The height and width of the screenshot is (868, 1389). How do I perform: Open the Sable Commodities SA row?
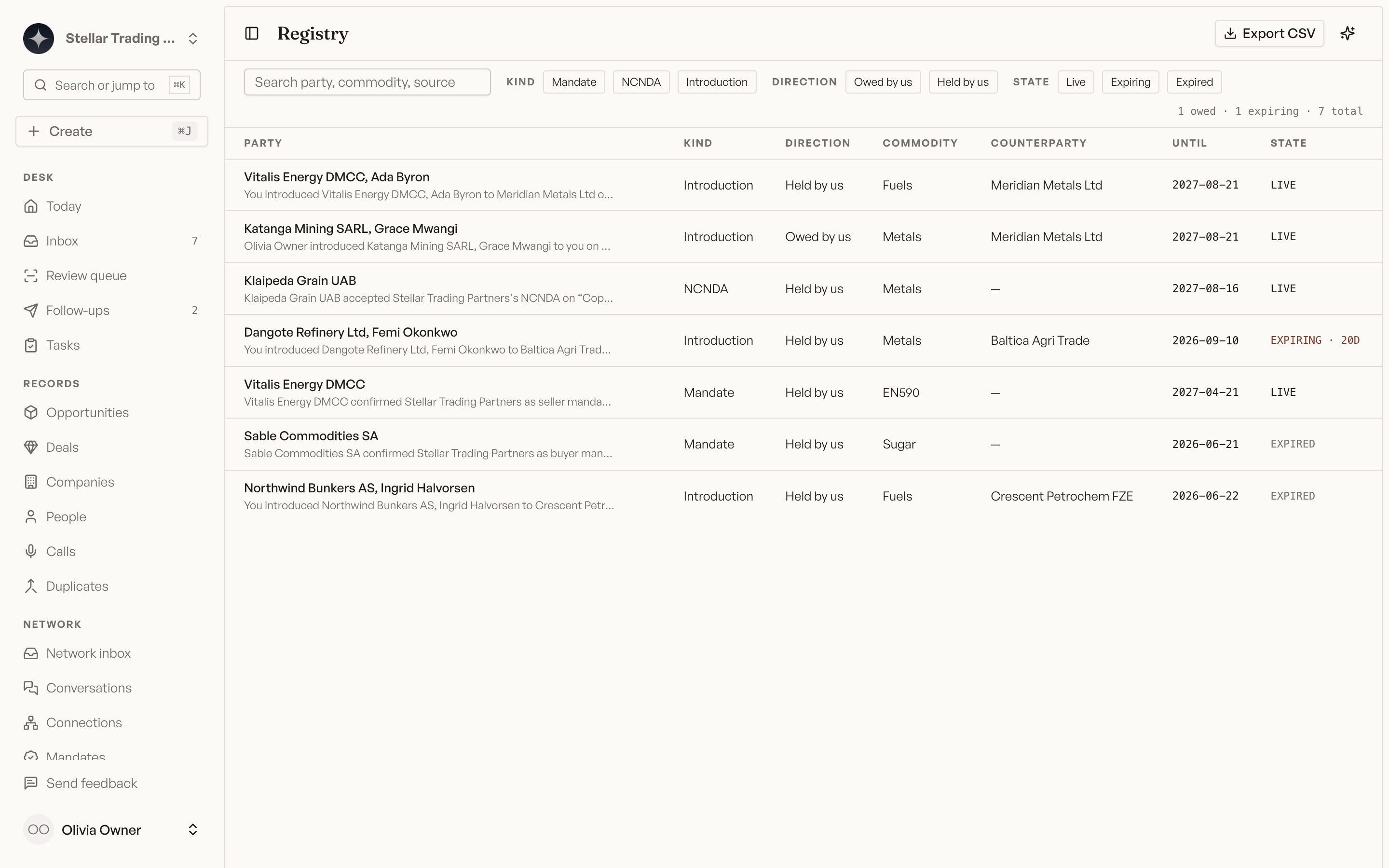[x=803, y=444]
